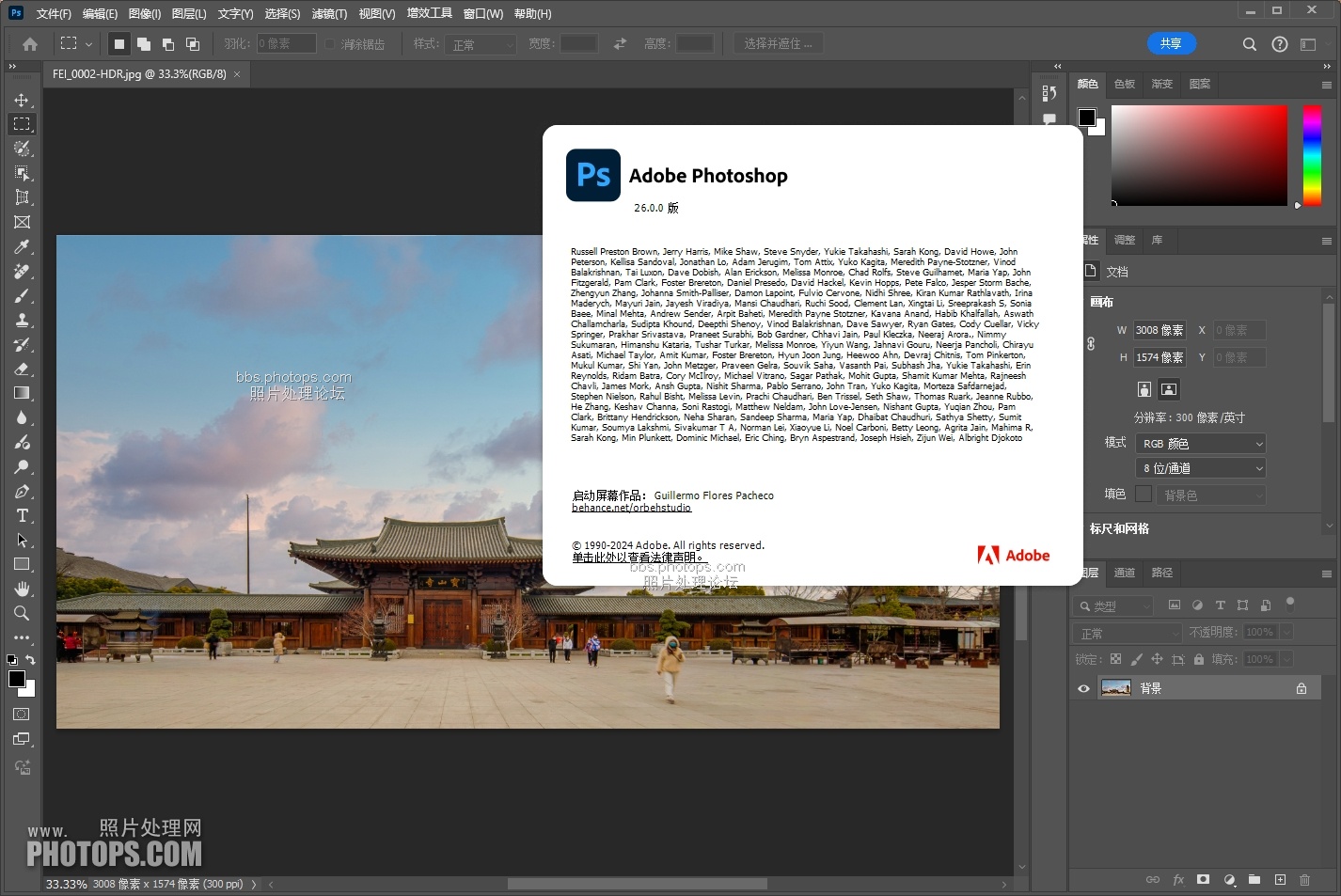Switch to the 路径 tab

(1162, 573)
